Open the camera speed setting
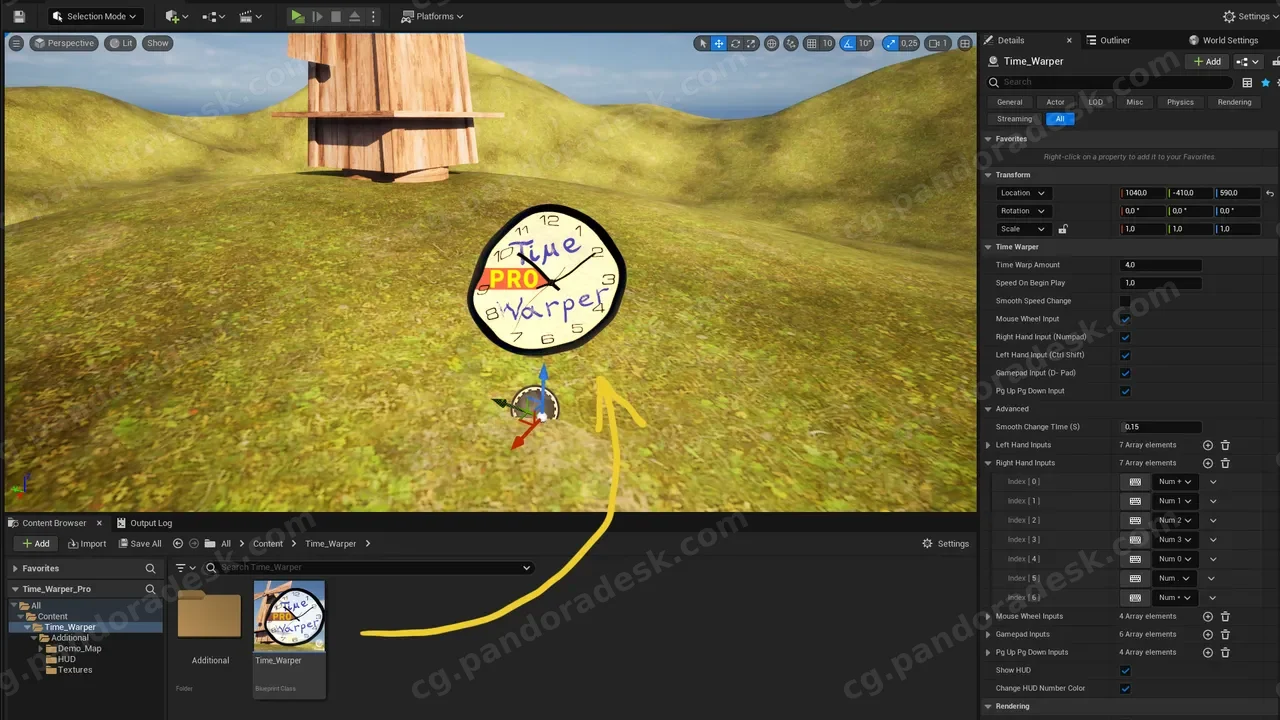The height and width of the screenshot is (720, 1280). coord(937,43)
